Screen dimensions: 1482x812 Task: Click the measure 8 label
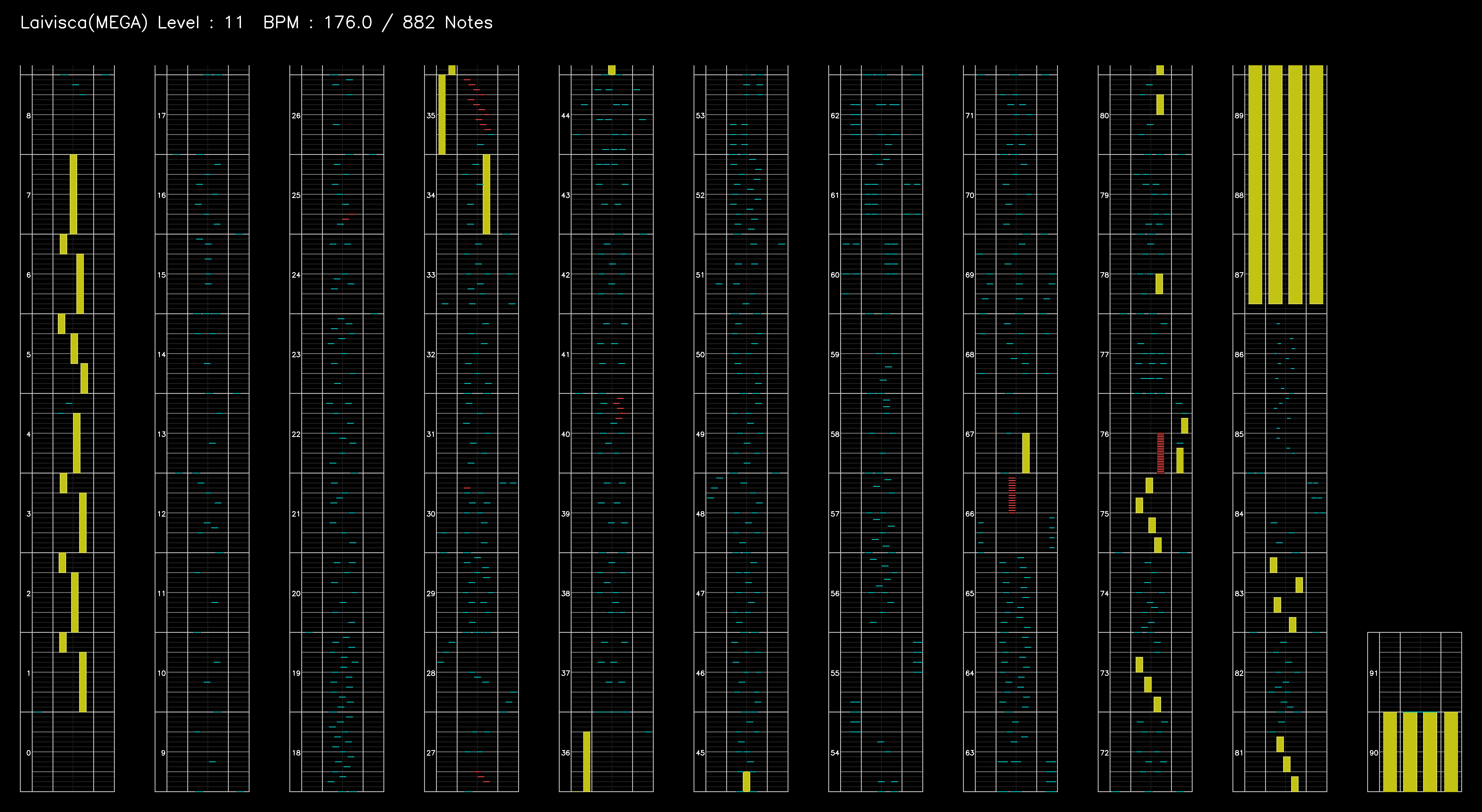coord(29,116)
